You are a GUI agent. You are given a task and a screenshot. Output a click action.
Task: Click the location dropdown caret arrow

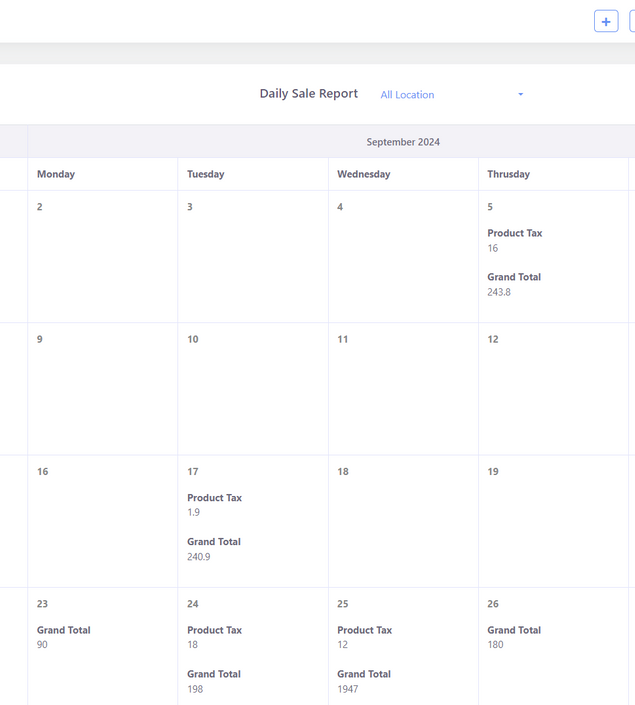coord(520,95)
